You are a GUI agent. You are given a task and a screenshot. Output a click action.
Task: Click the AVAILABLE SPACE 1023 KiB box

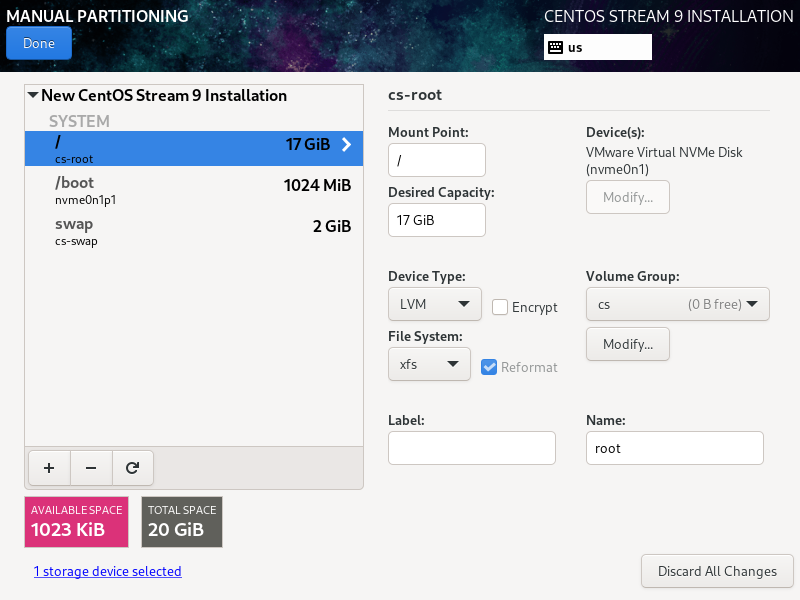77,522
